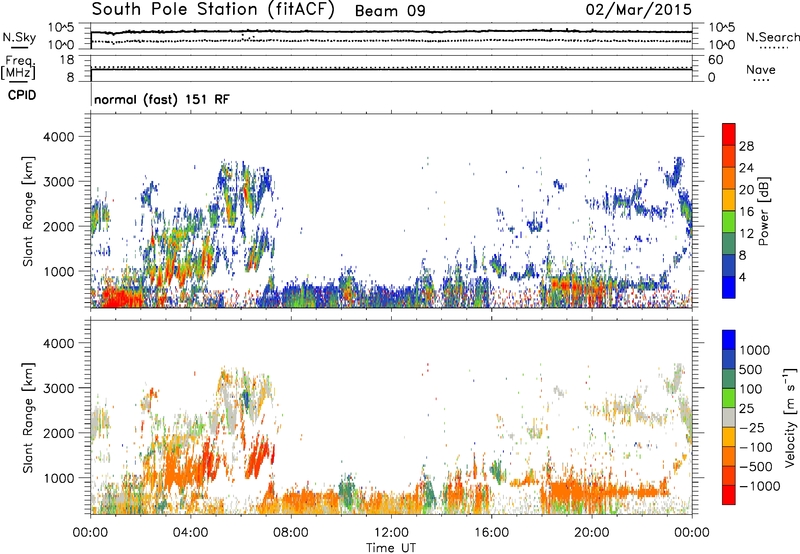Click the '-25' label on Velocity colorbar
This screenshot has height=554, width=800.
[x=752, y=428]
